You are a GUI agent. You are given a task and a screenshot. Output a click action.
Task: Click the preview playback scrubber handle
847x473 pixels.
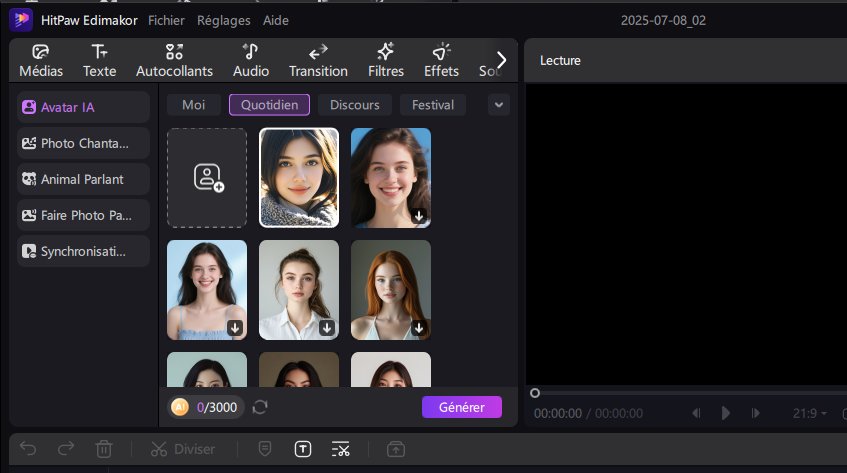coord(535,393)
